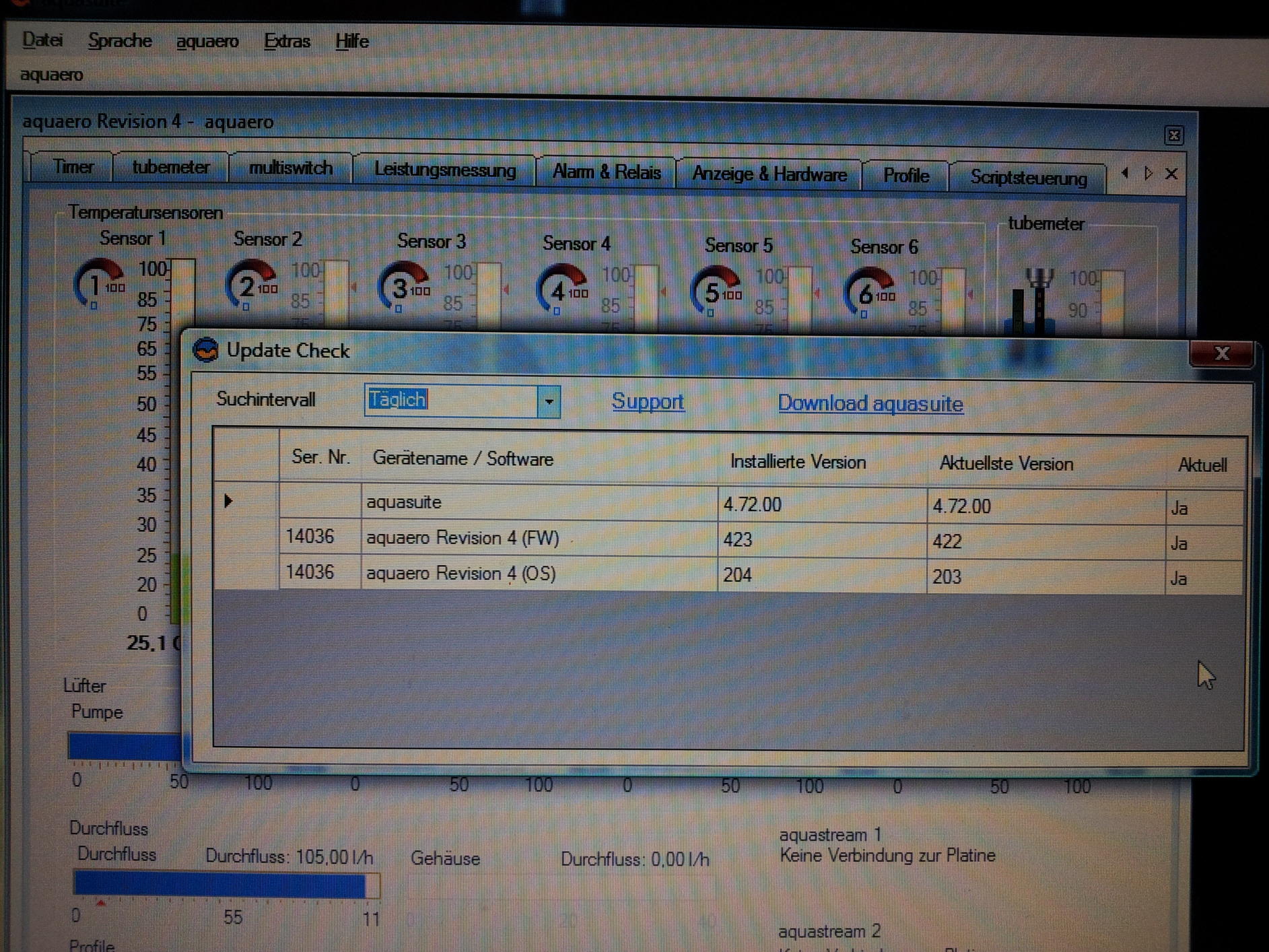This screenshot has height=952, width=1269.
Task: Open the Sprache menu
Action: pos(120,40)
